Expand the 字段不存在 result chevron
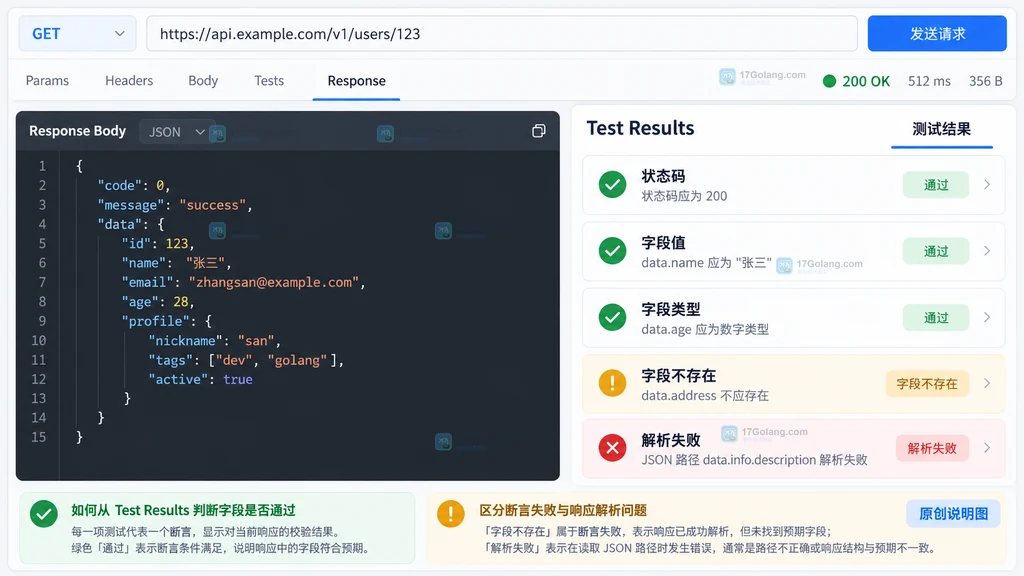This screenshot has width=1024, height=576. (x=987, y=383)
